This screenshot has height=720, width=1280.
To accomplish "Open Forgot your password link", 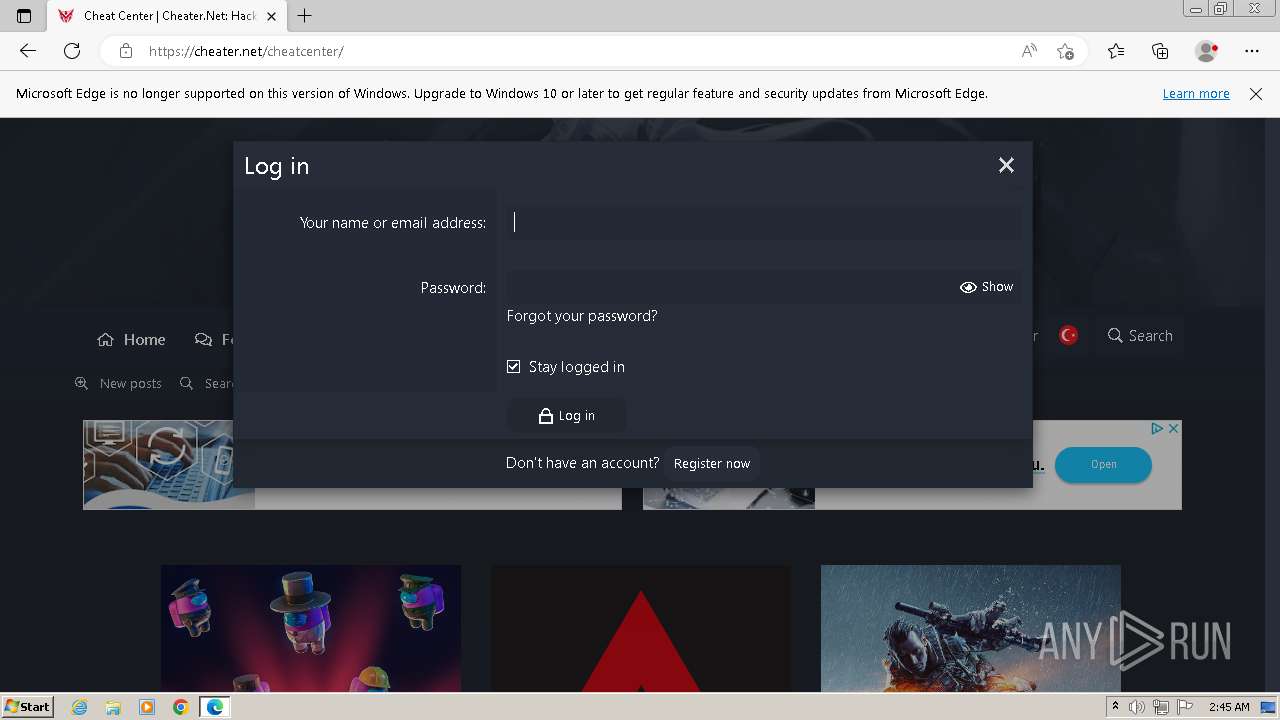I will 582,316.
